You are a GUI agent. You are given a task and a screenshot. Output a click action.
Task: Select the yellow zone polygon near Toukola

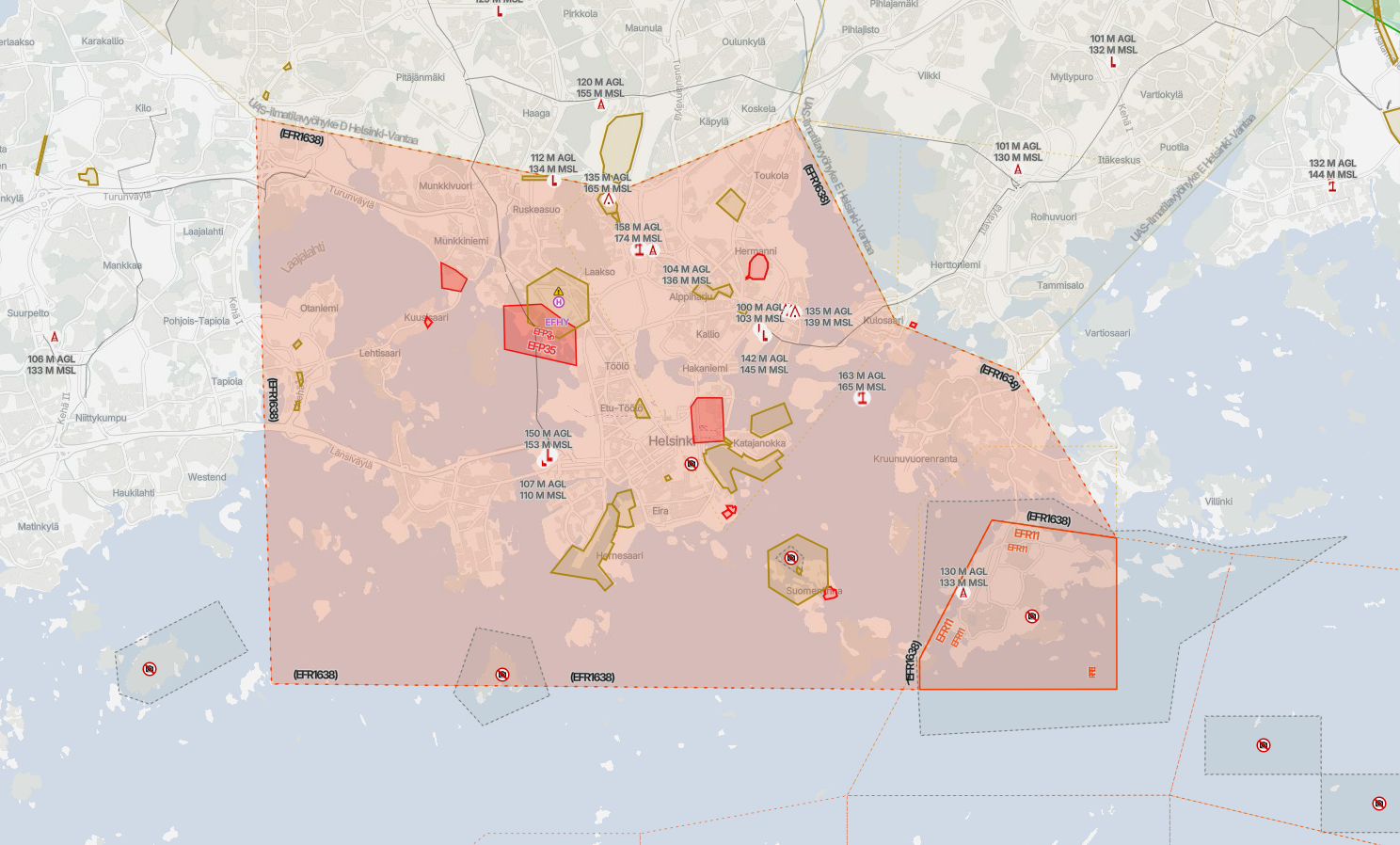pyautogui.click(x=730, y=204)
